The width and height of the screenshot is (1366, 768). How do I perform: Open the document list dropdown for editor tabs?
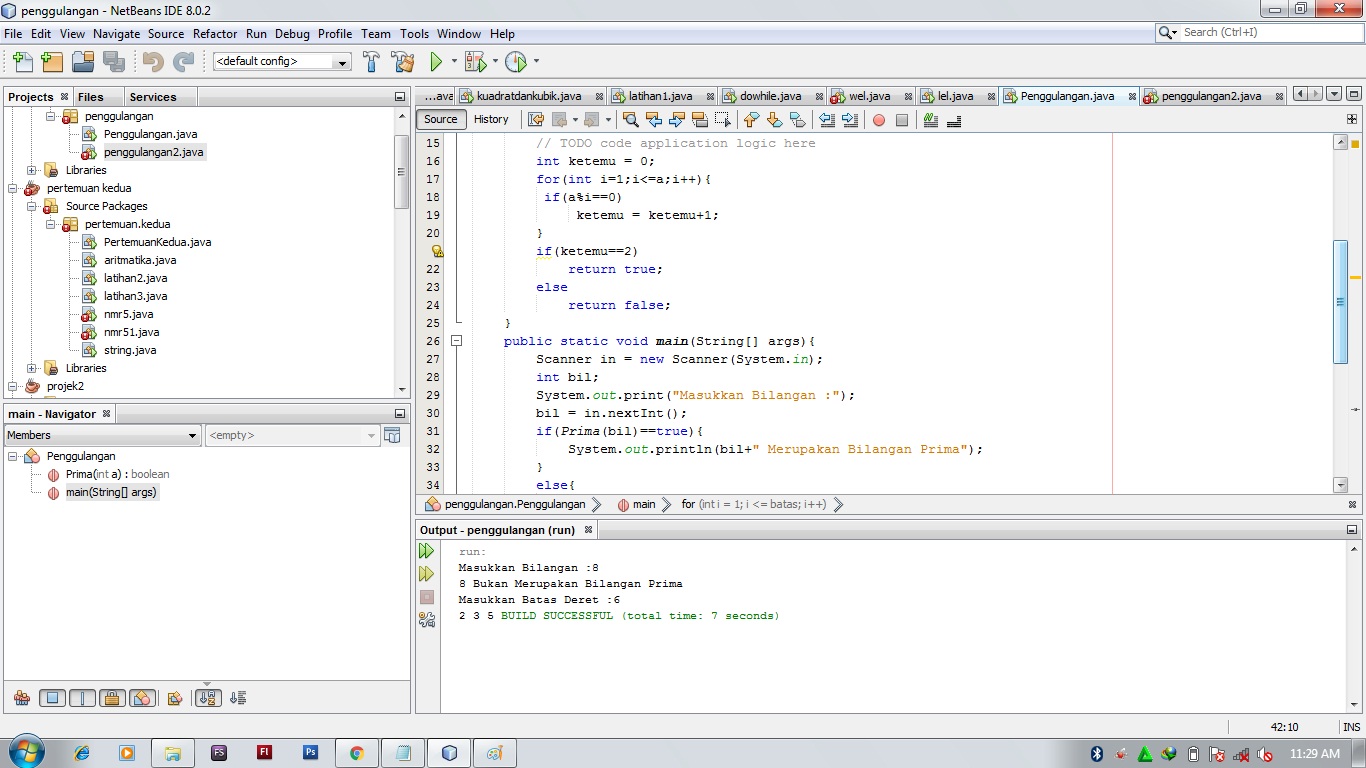1334,94
